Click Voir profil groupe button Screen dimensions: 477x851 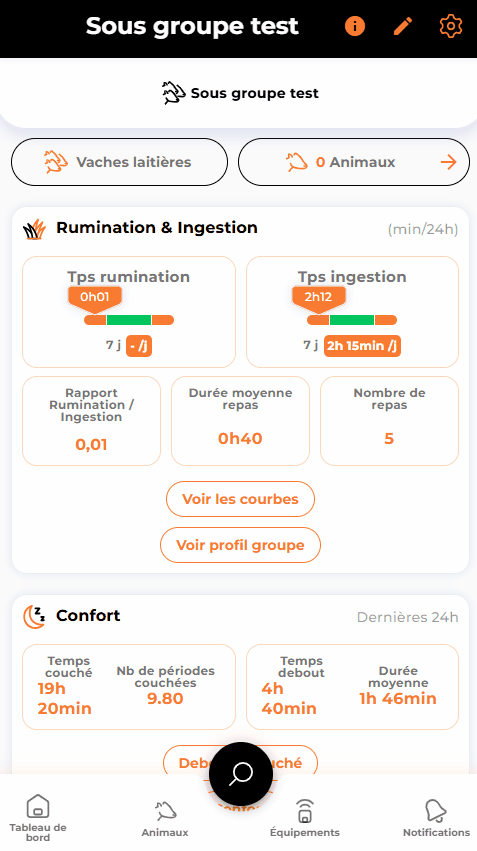240,545
